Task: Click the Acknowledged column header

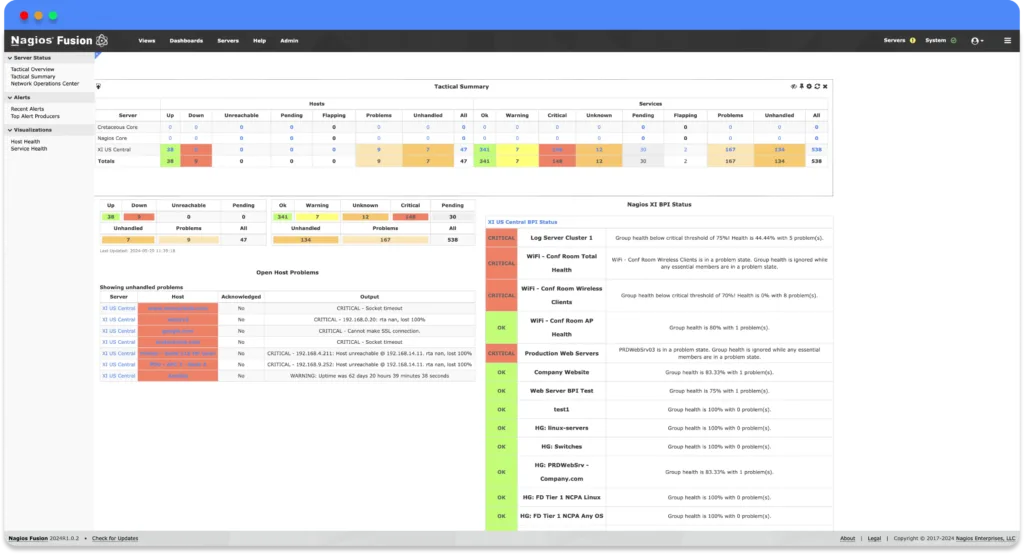Action: coord(241,297)
